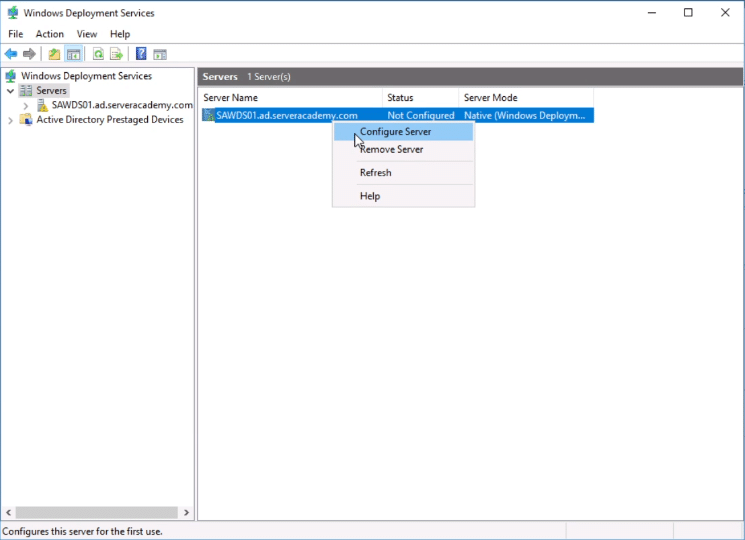Select Remove Server in context menu
The image size is (745, 540).
click(391, 150)
